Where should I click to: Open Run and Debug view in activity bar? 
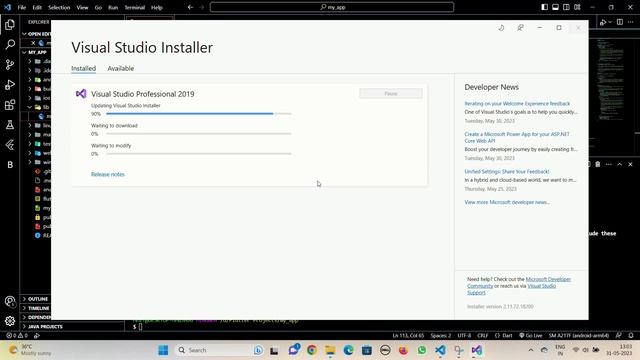[10, 84]
